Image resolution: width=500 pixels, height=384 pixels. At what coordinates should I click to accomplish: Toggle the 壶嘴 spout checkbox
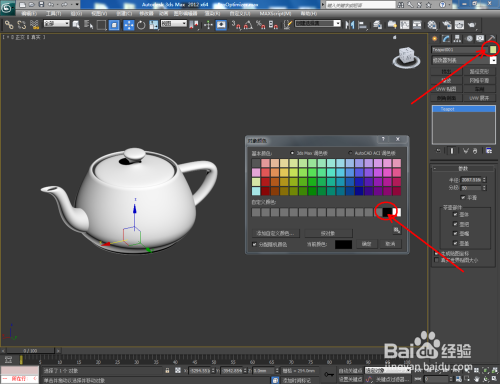click(455, 233)
